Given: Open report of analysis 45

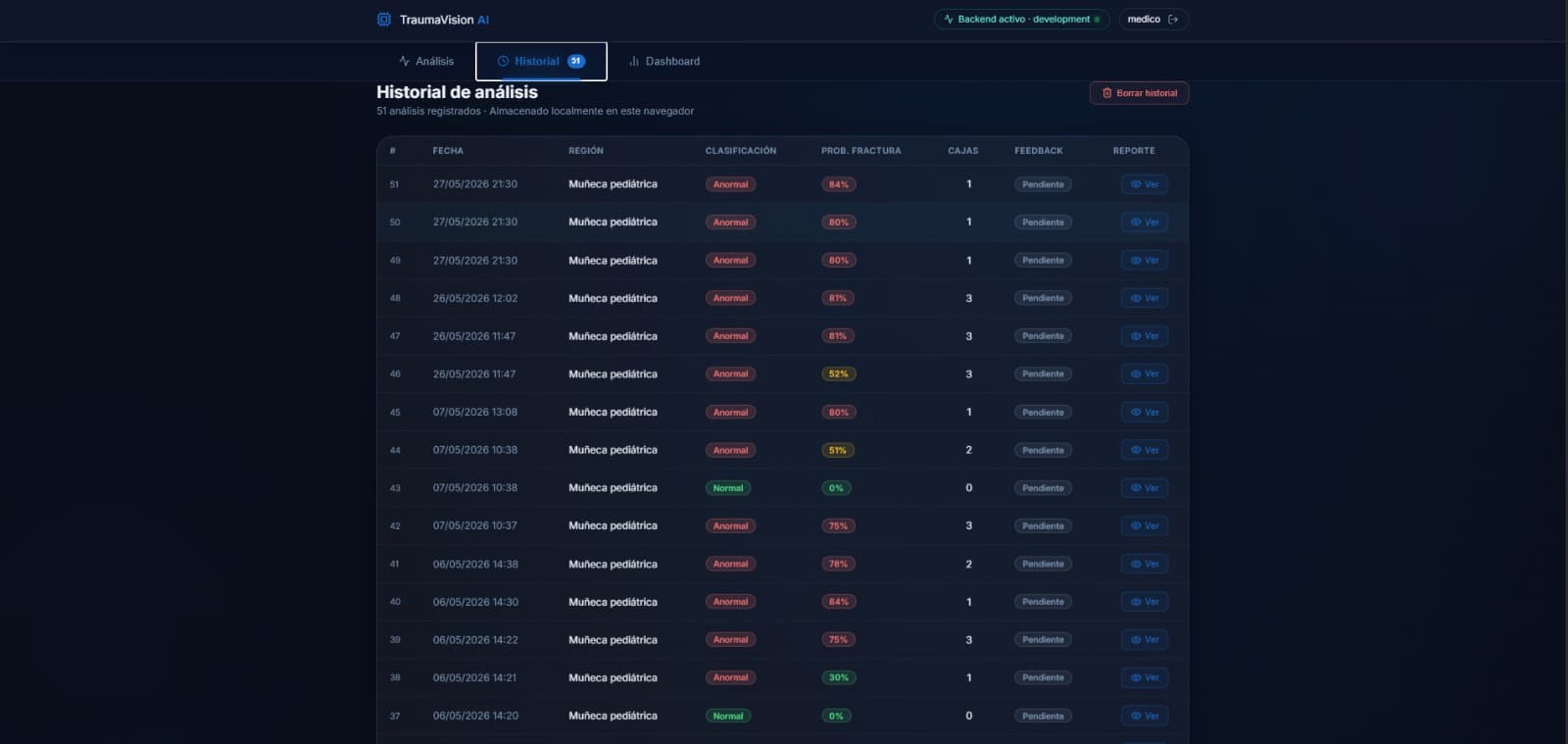Looking at the screenshot, I should 1145,413.
